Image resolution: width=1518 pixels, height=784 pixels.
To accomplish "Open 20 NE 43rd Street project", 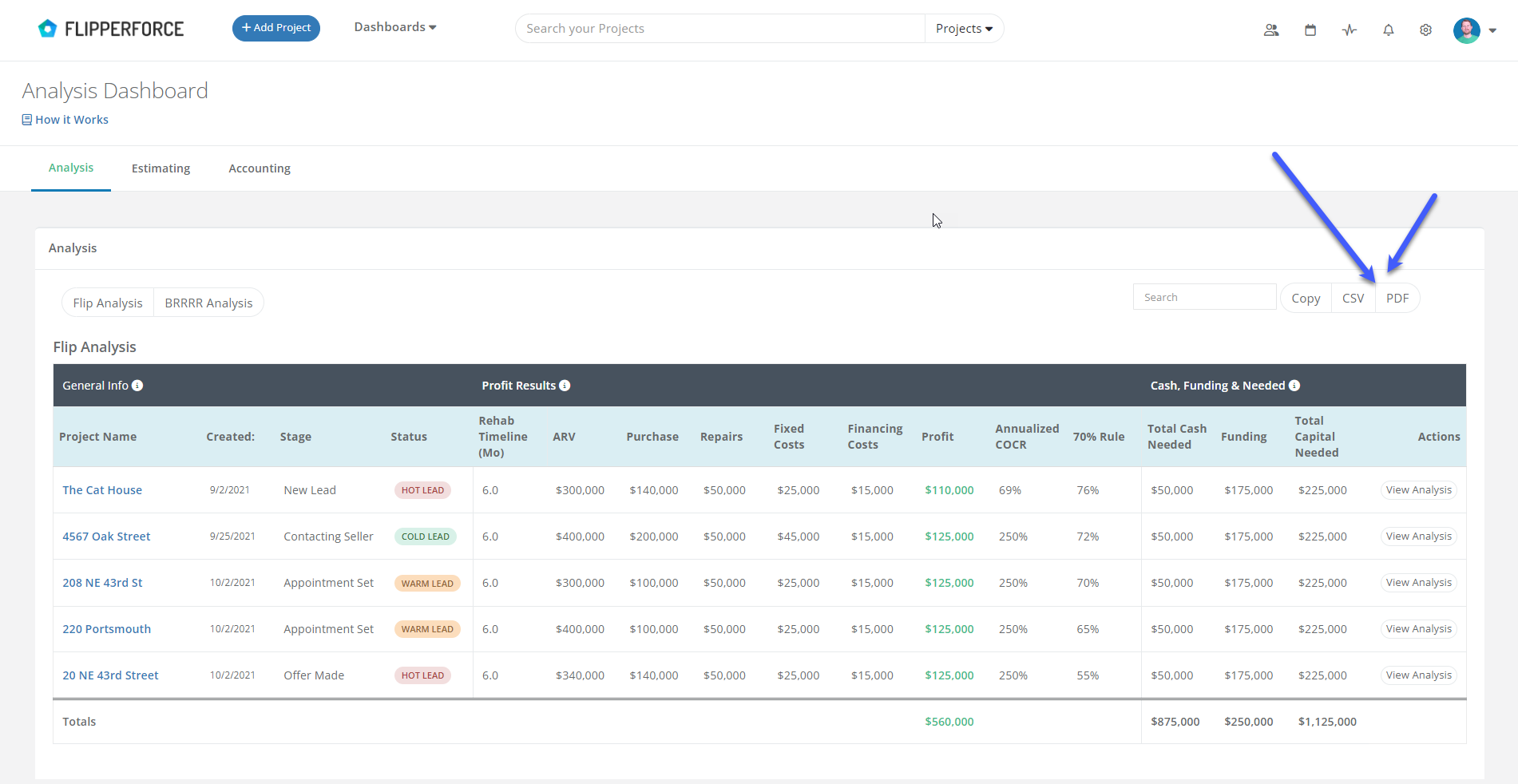I will coord(110,675).
